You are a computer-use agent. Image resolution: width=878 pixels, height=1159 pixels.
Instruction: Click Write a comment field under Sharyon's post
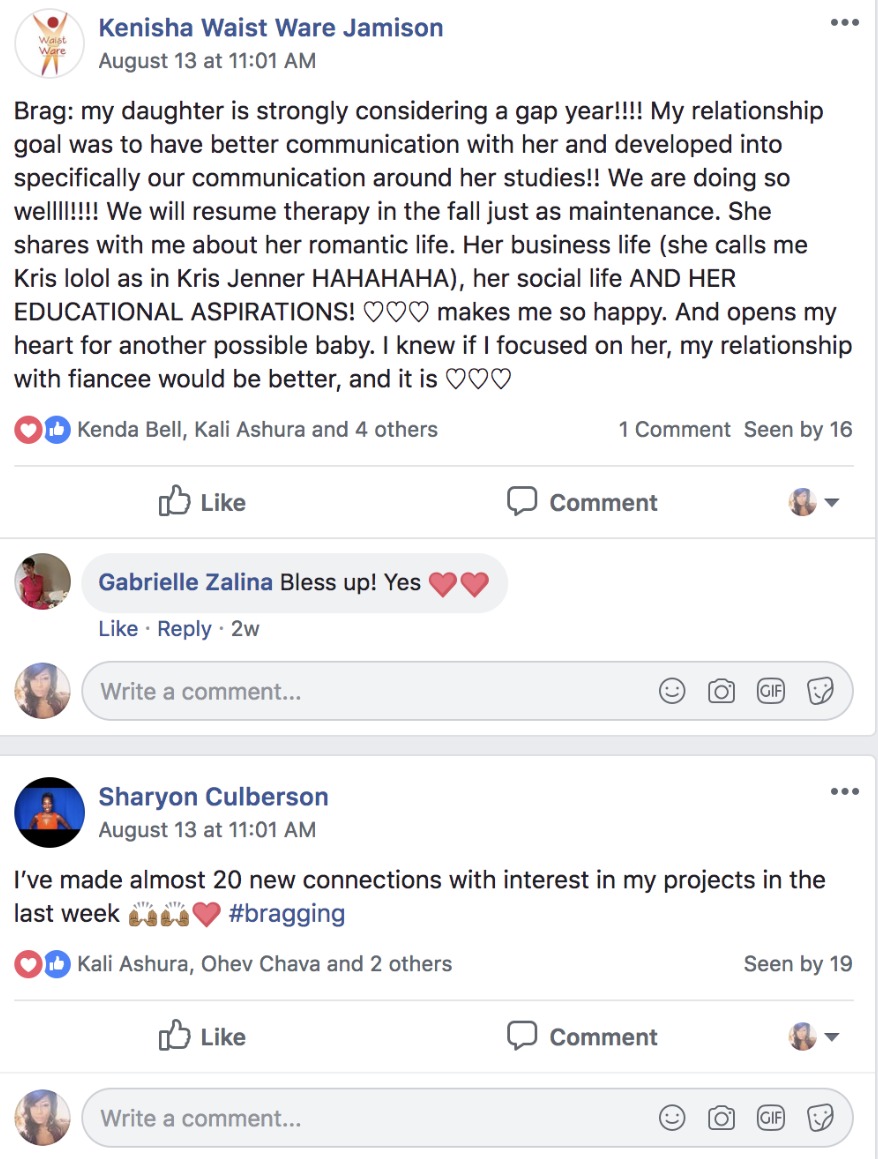467,1118
